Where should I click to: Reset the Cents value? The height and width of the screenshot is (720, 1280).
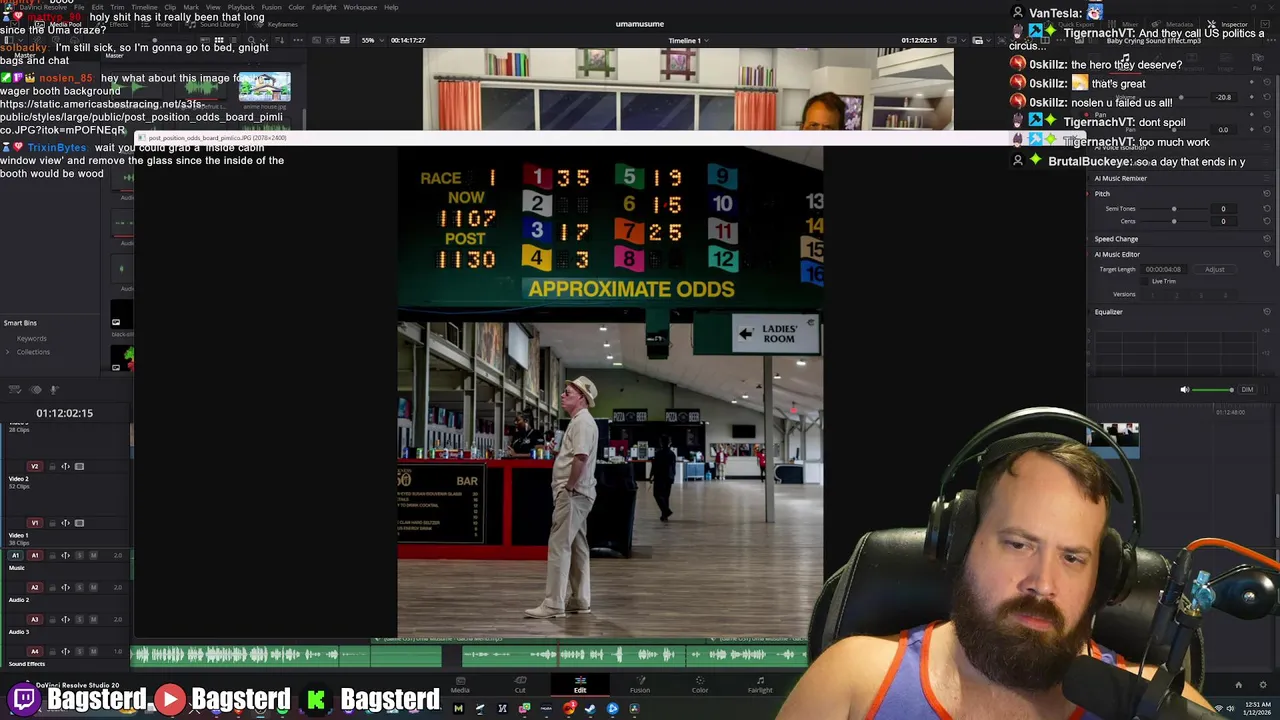click(x=1267, y=221)
